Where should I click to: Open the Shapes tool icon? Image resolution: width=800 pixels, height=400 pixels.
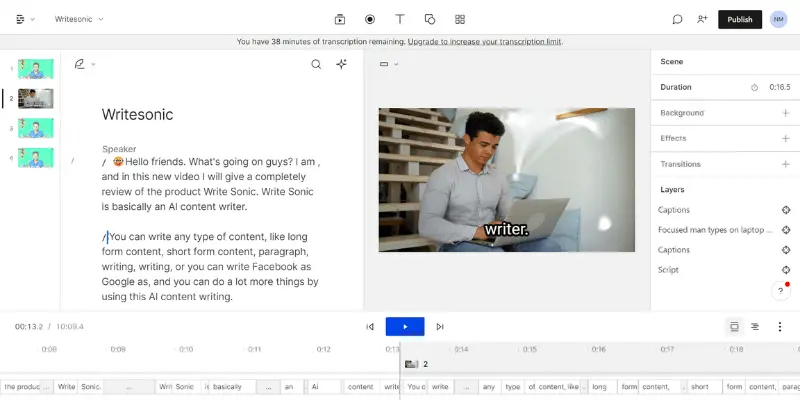[x=430, y=19]
